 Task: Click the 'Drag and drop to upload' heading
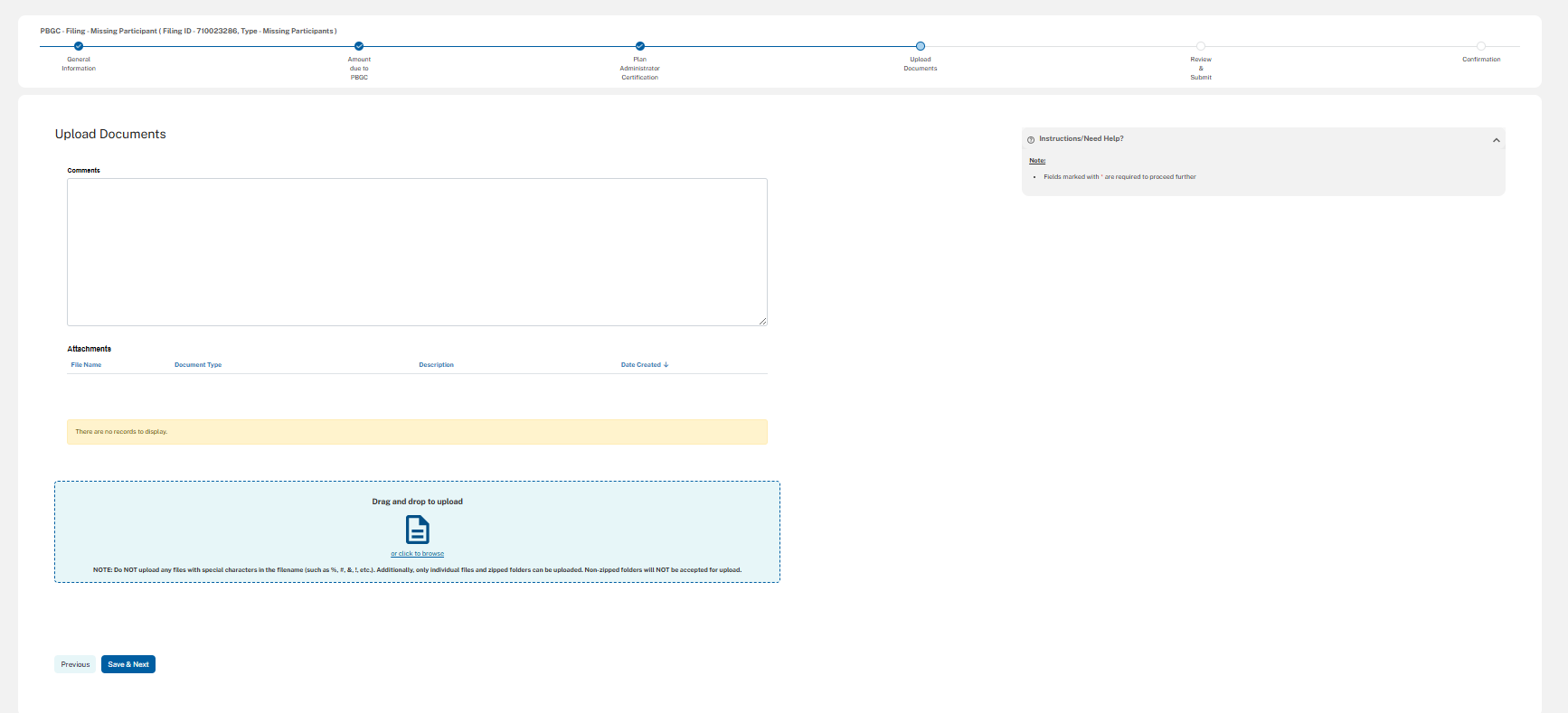coord(417,502)
